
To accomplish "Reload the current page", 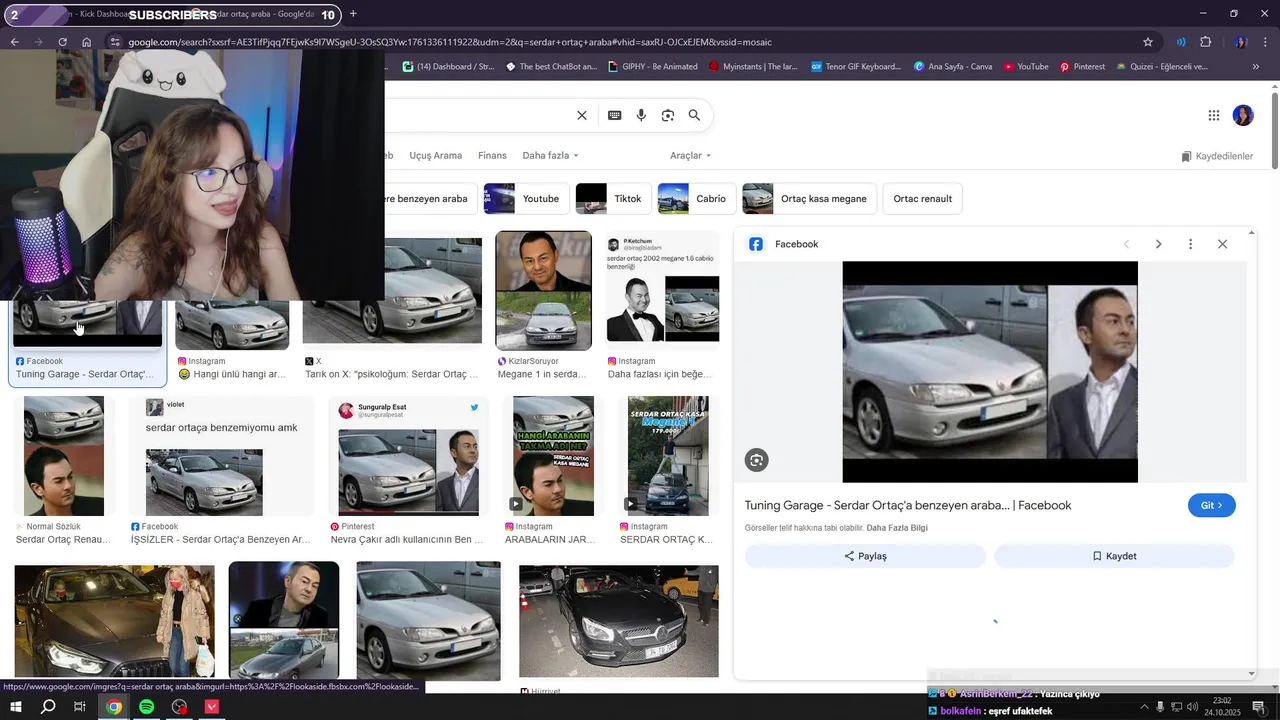I will (62, 42).
